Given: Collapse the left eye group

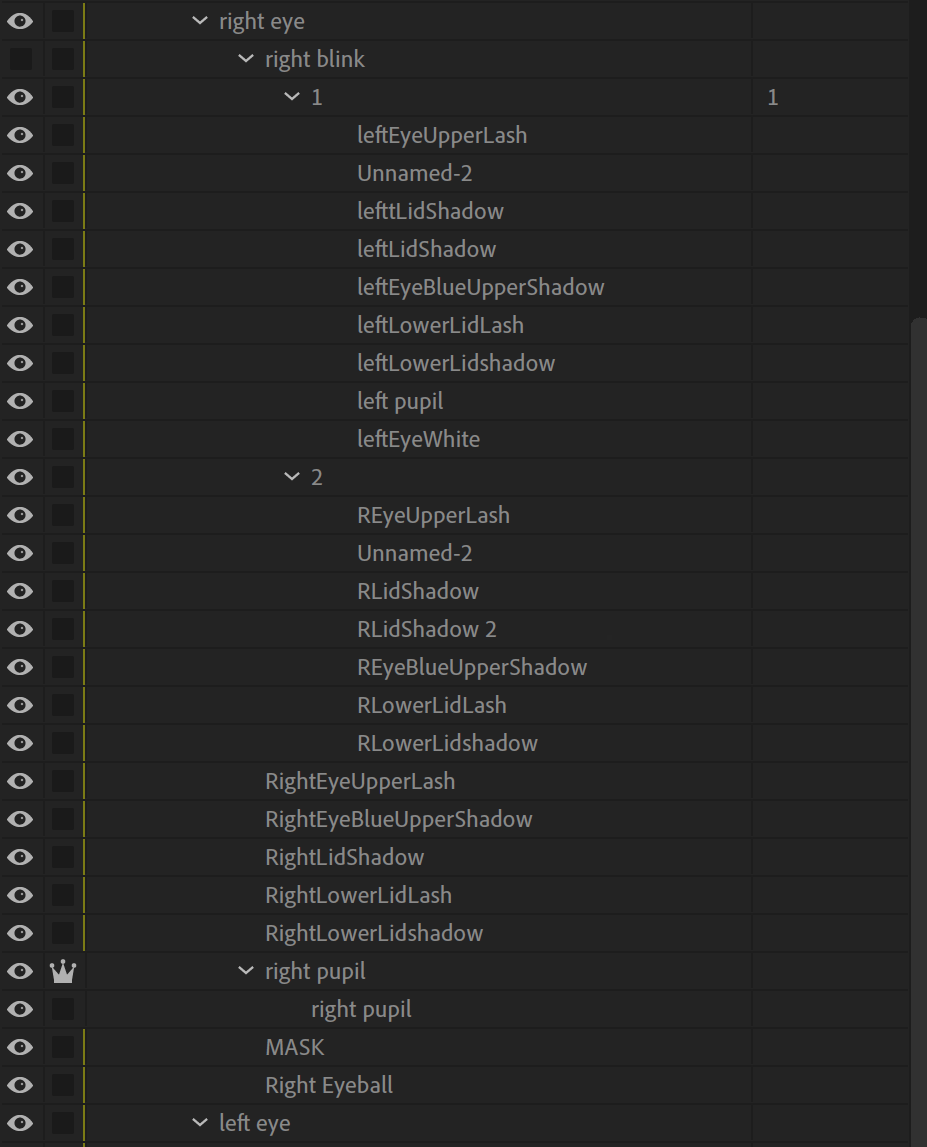Looking at the screenshot, I should pyautogui.click(x=199, y=1122).
